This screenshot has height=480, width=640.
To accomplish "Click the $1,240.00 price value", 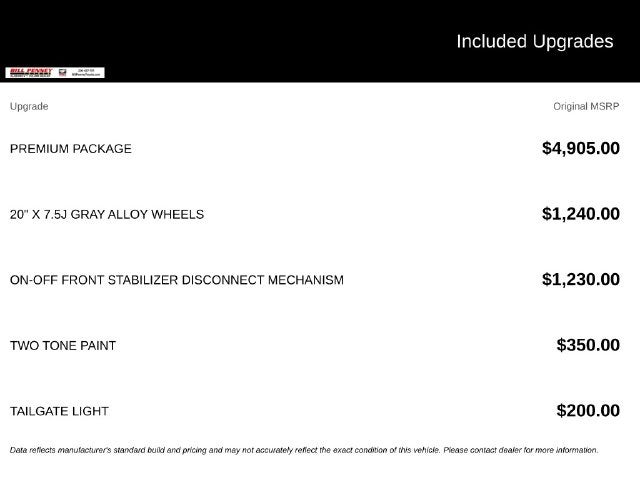I will tap(581, 214).
